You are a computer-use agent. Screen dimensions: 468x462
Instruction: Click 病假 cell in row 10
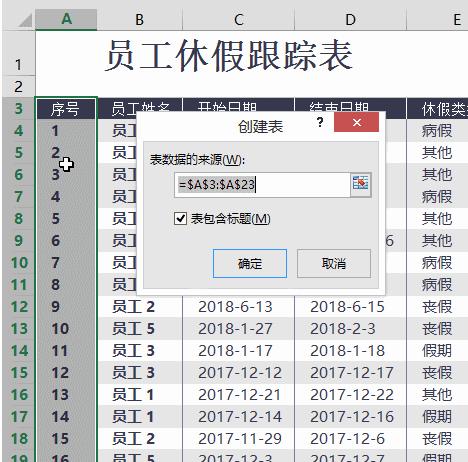click(437, 263)
